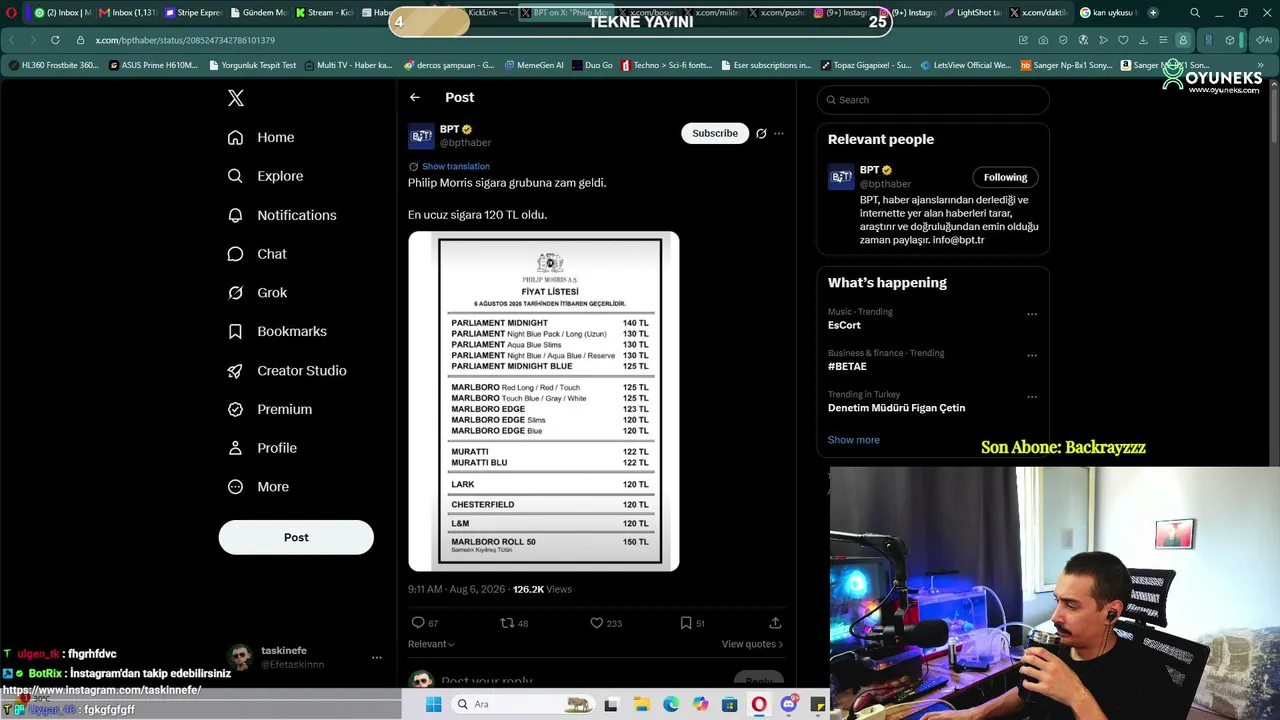Open the BPT avatar on the post
Screen dimensions: 1280x720
421,136
